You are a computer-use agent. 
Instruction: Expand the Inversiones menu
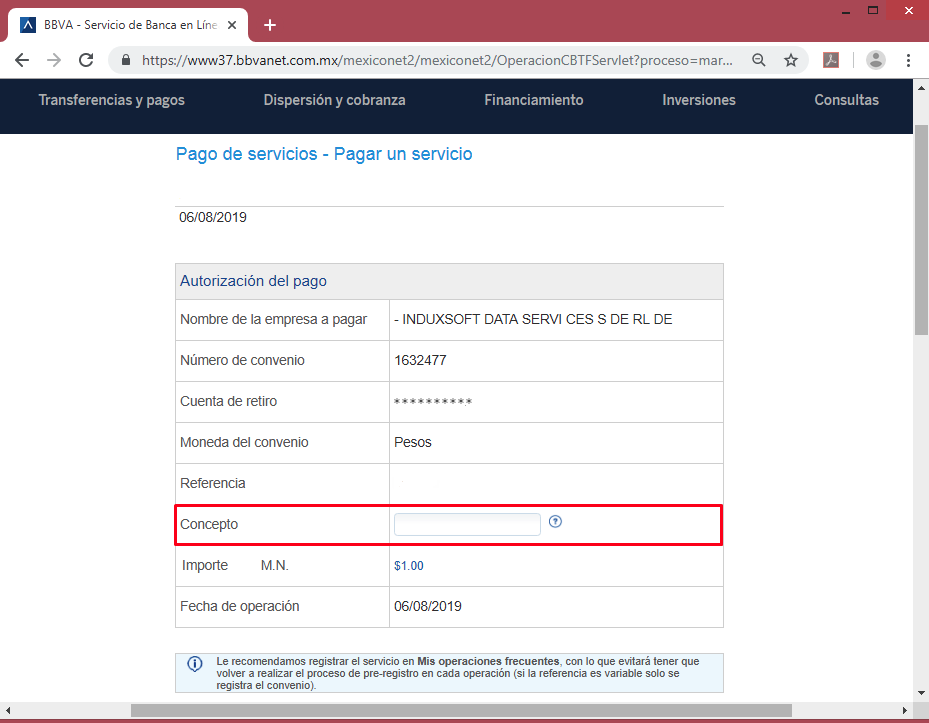pyautogui.click(x=698, y=100)
